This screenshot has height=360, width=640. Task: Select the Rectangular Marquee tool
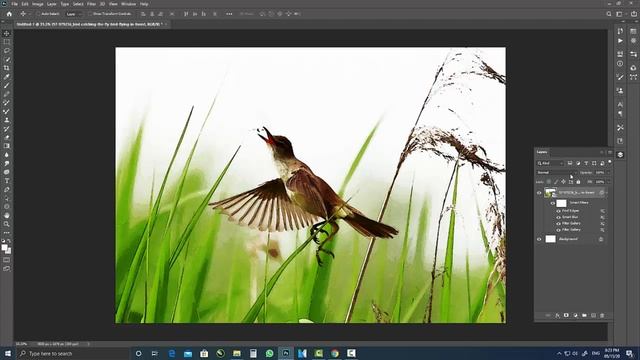pos(7,42)
